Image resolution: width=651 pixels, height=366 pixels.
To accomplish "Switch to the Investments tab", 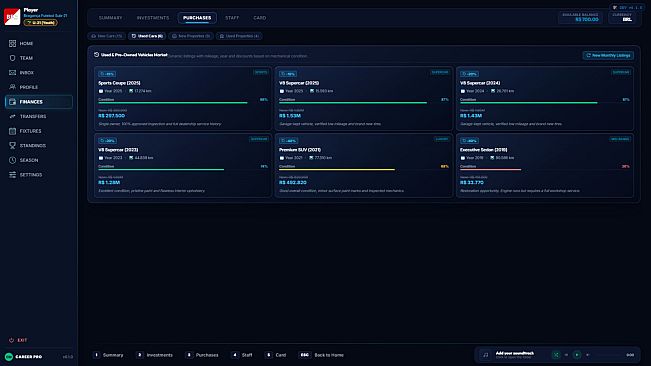I will (153, 18).
